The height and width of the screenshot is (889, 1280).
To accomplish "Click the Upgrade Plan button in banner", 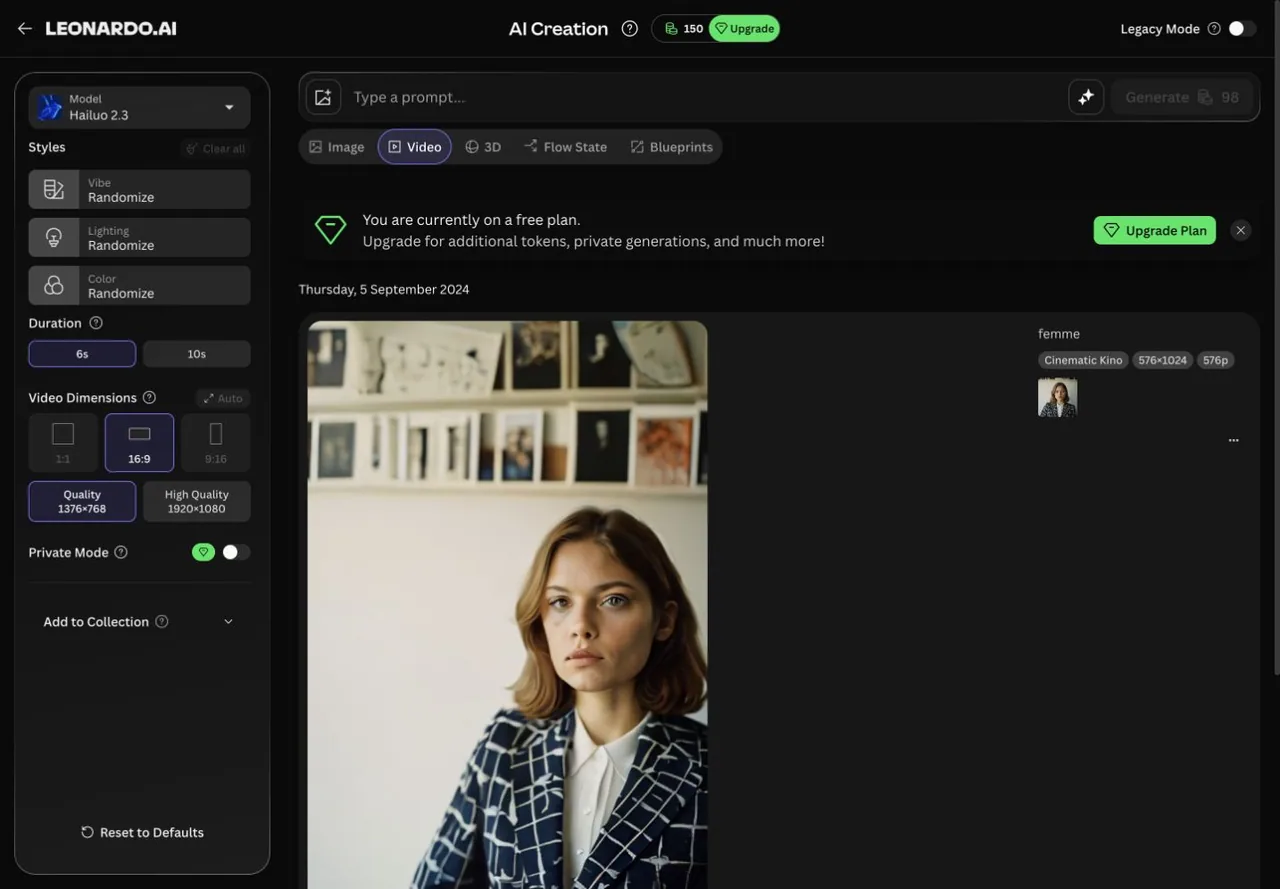I will [1155, 230].
